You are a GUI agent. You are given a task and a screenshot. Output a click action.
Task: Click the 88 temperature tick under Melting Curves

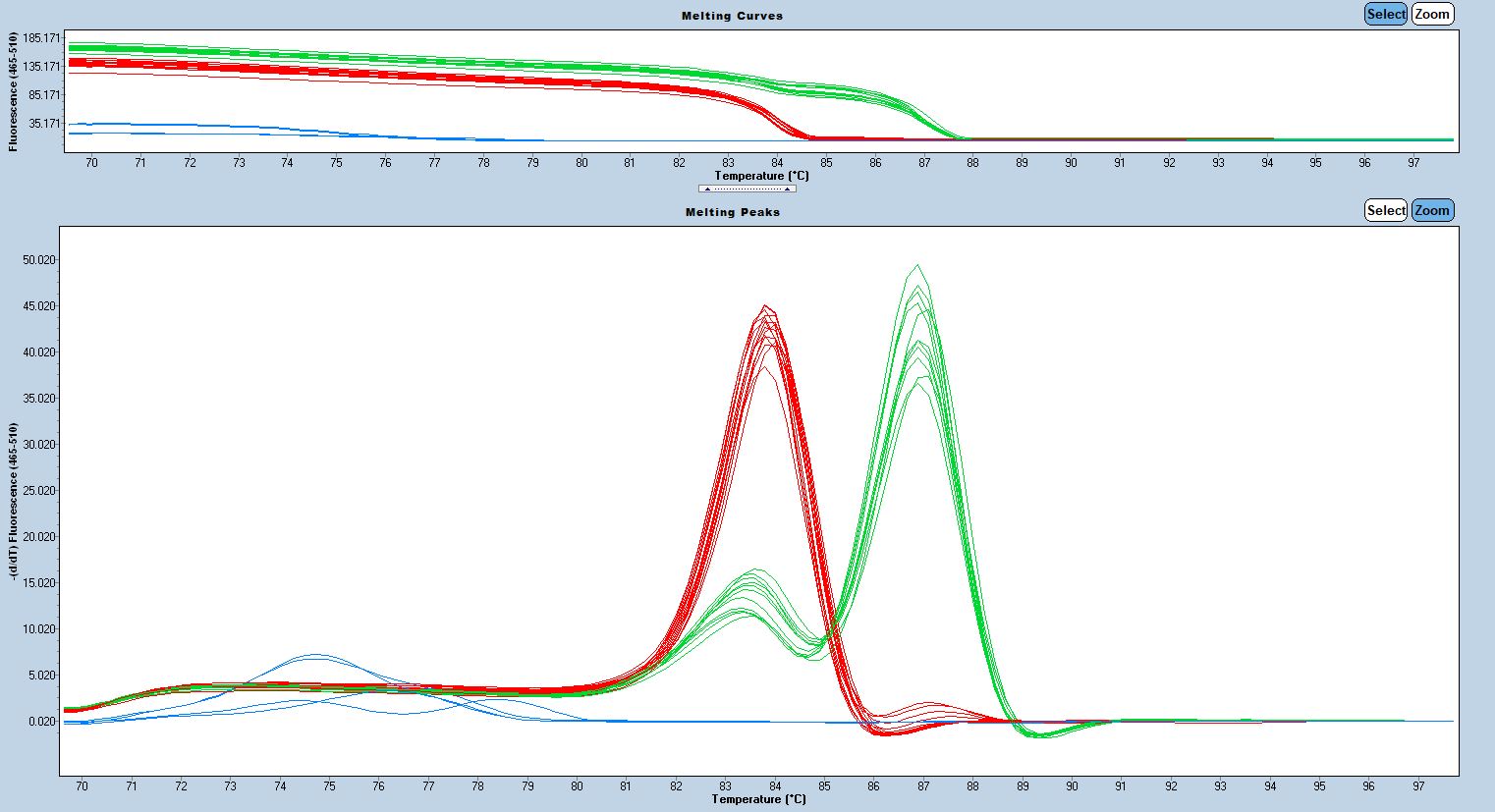(x=972, y=163)
